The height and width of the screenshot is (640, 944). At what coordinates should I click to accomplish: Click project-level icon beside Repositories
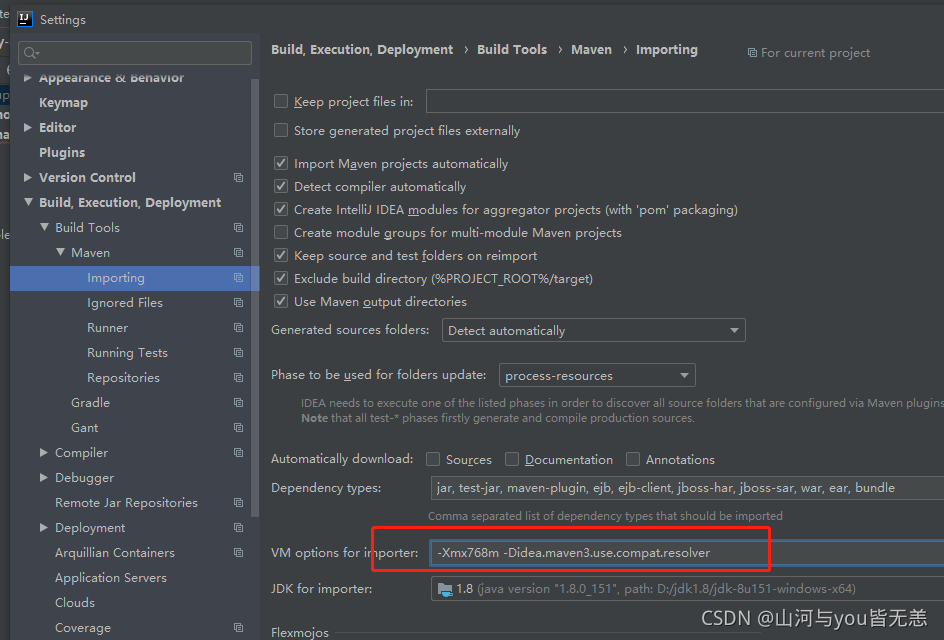(x=238, y=377)
